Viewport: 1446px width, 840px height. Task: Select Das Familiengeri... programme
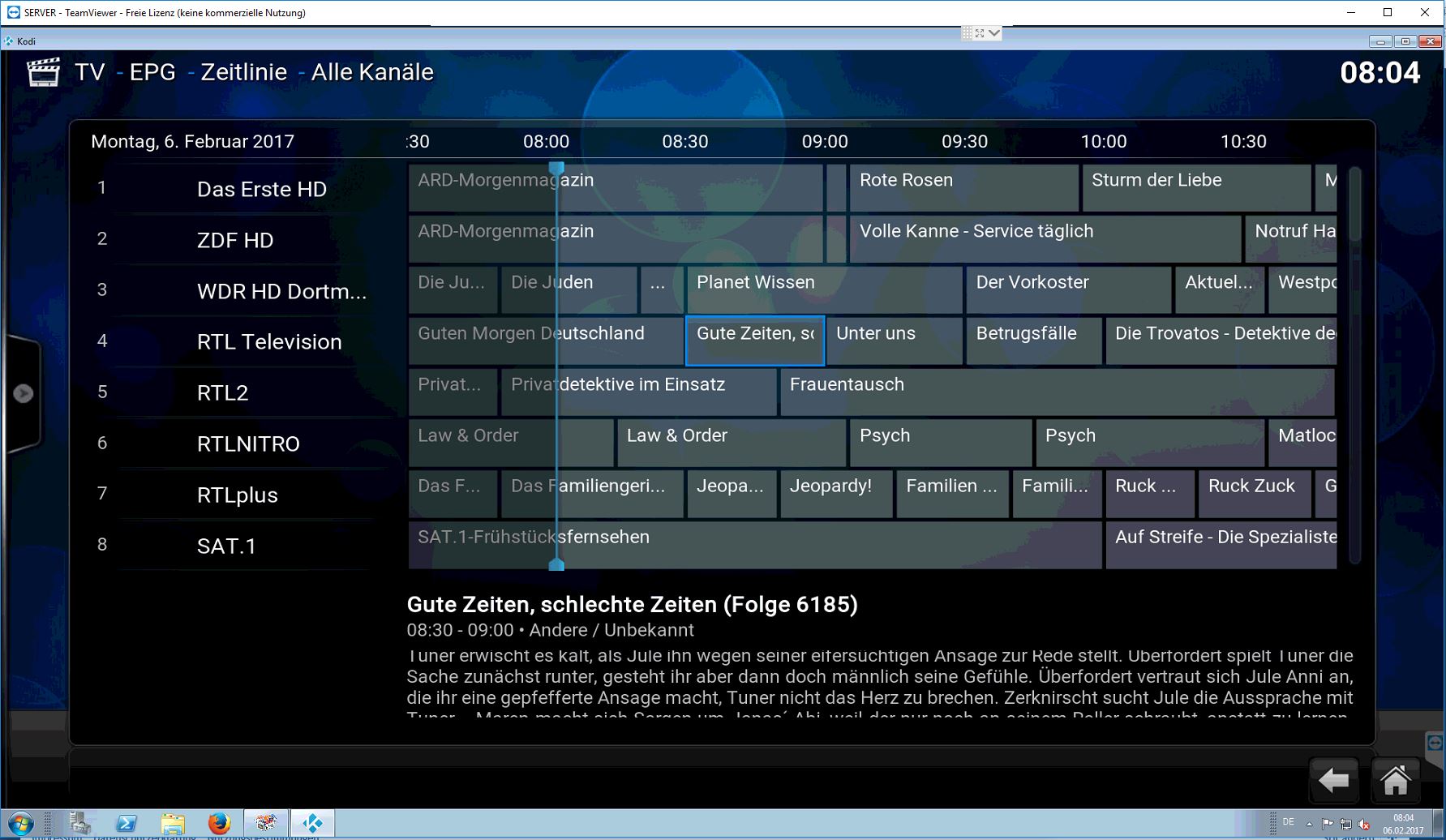pos(592,493)
